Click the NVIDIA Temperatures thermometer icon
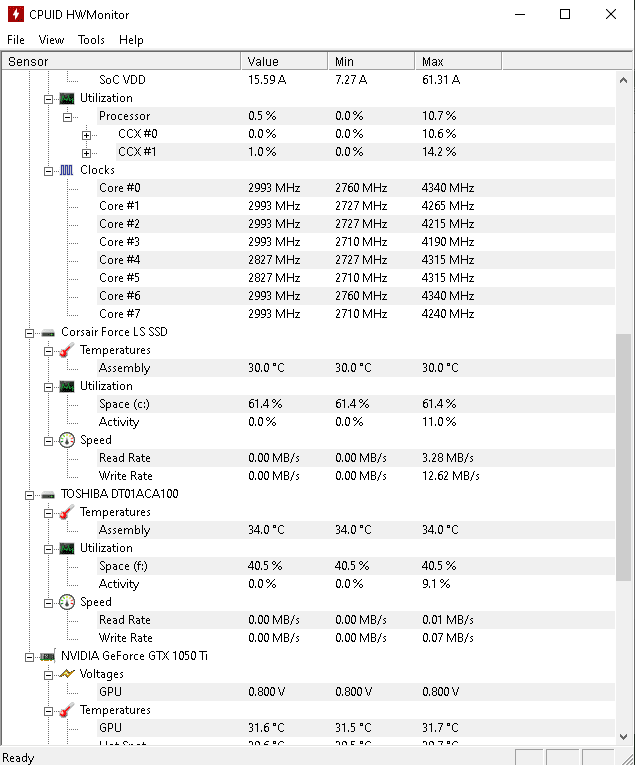This screenshot has height=765, width=635. click(x=67, y=710)
